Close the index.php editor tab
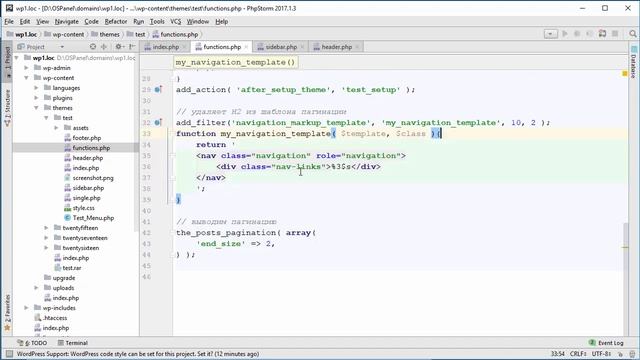This screenshot has height=360, width=640. (184, 47)
